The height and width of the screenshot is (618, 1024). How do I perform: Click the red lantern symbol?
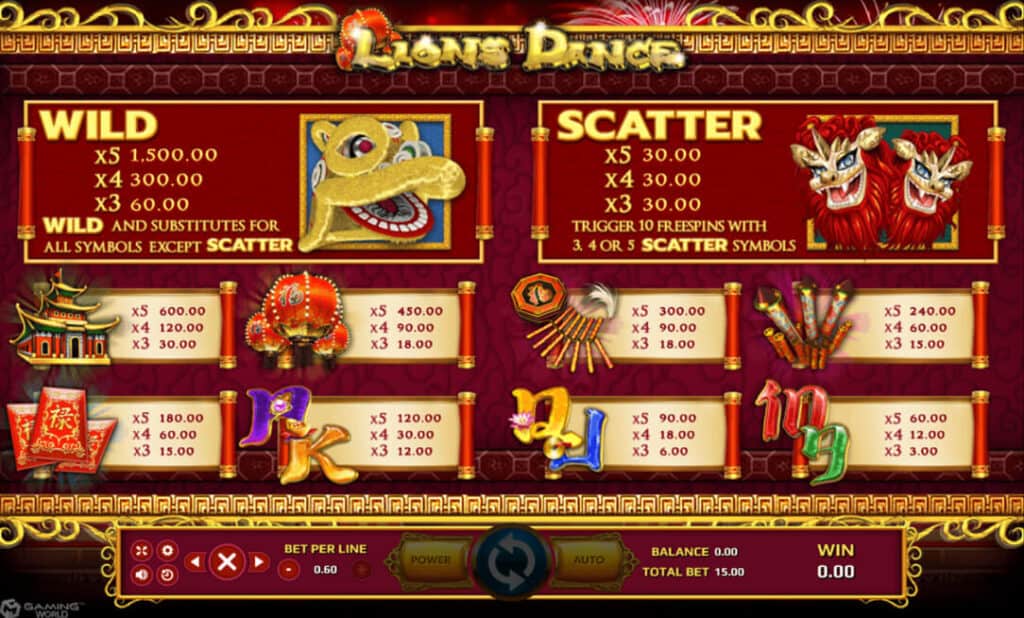point(298,319)
